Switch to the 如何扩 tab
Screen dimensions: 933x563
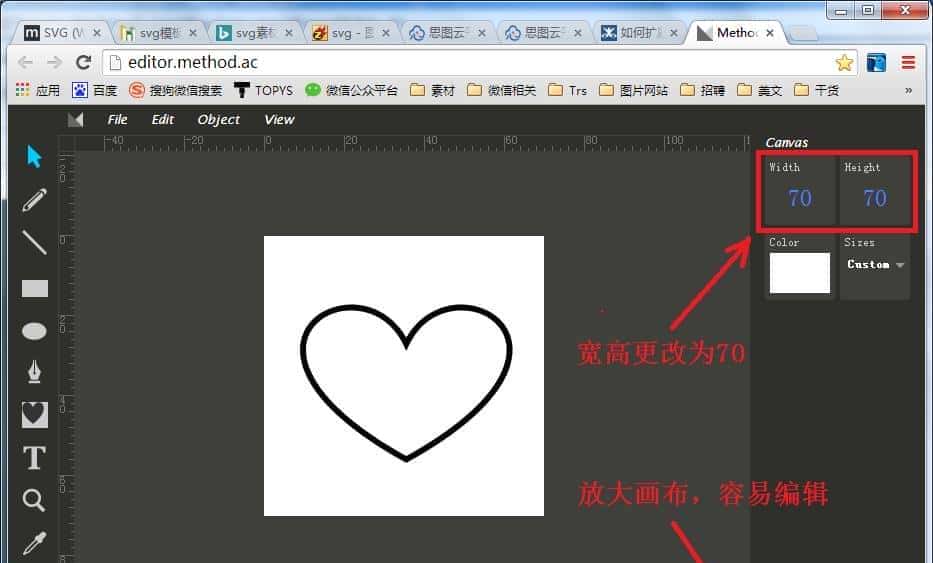[x=637, y=33]
